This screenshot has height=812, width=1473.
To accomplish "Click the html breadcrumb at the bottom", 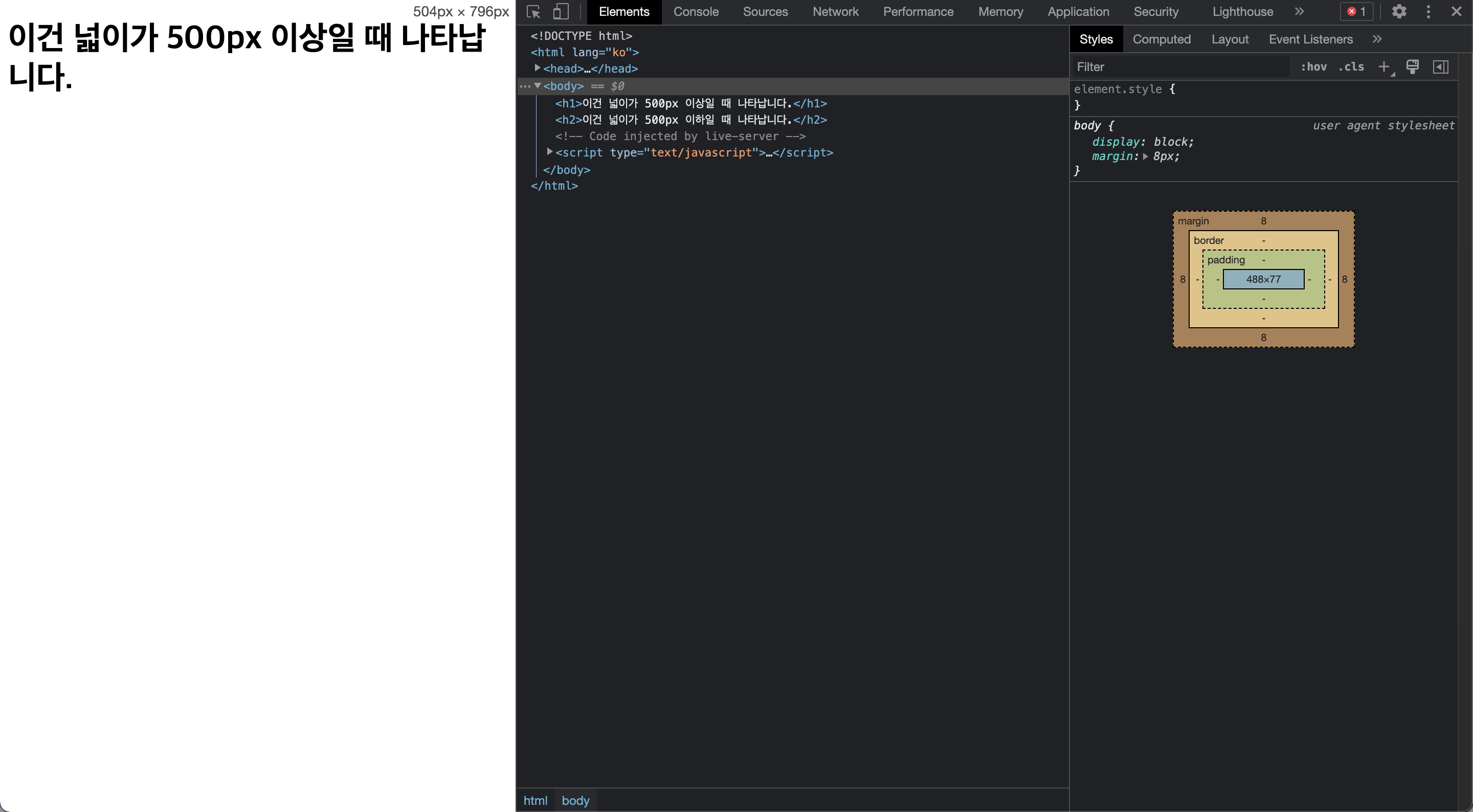I will (x=535, y=800).
